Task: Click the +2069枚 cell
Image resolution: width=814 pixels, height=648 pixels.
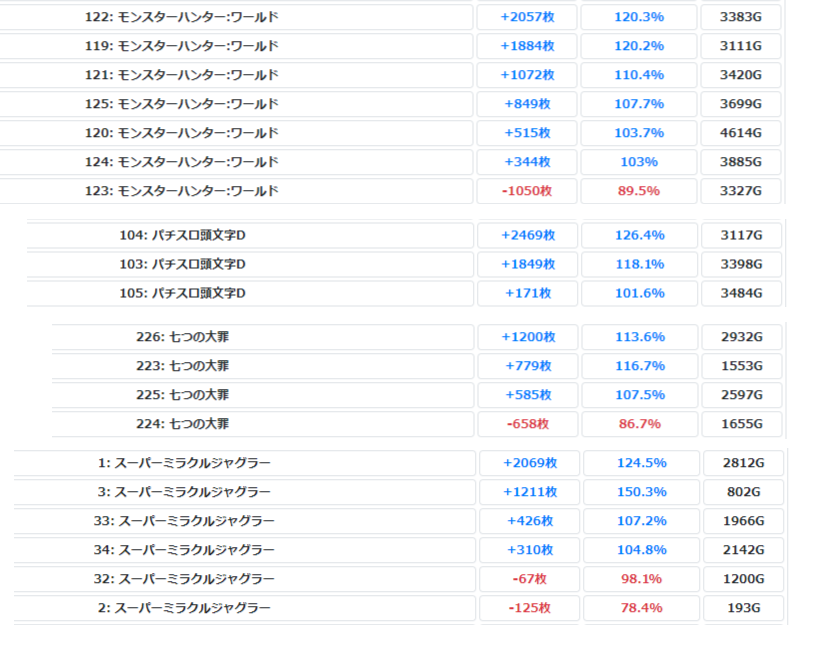Action: click(530, 464)
